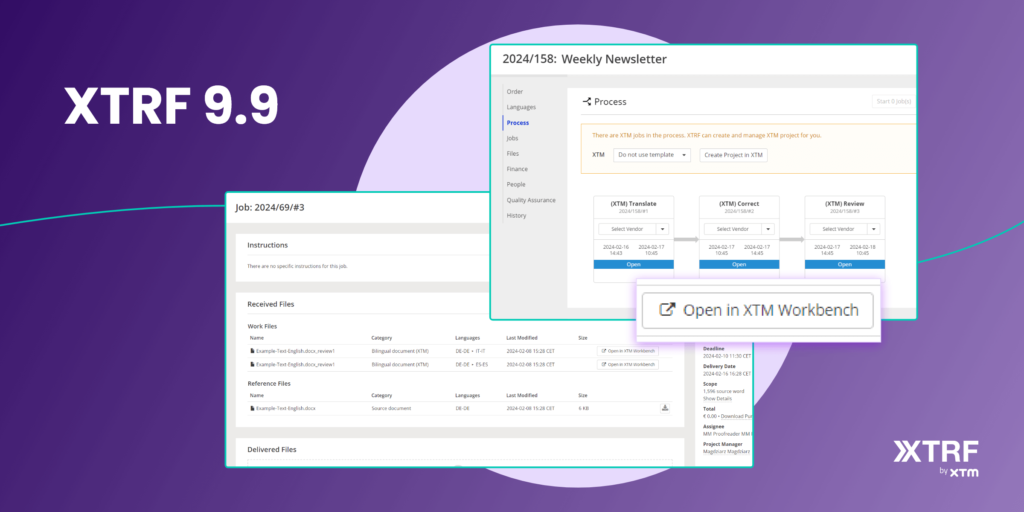
Task: Click Create Project in XTM button
Action: tap(733, 155)
